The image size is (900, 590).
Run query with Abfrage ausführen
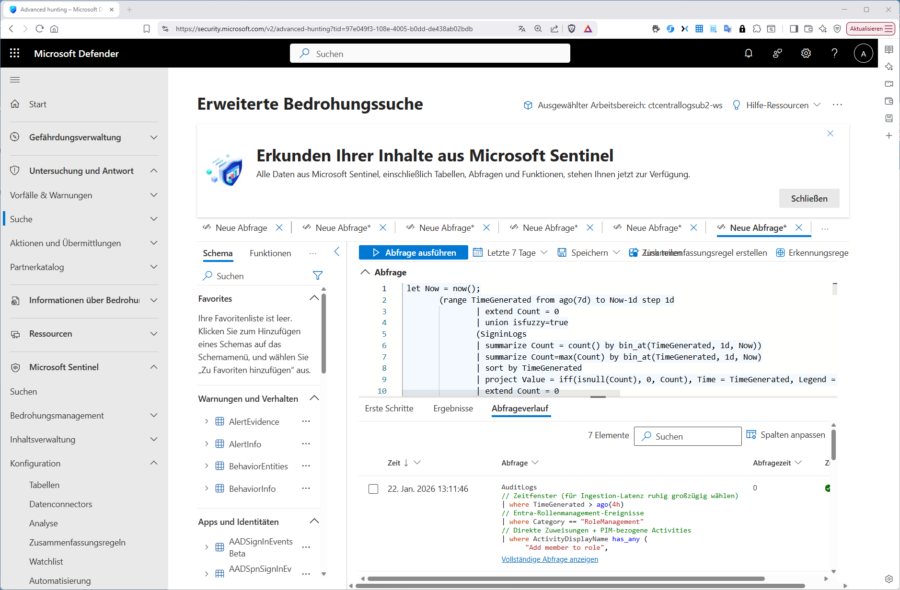coord(413,253)
